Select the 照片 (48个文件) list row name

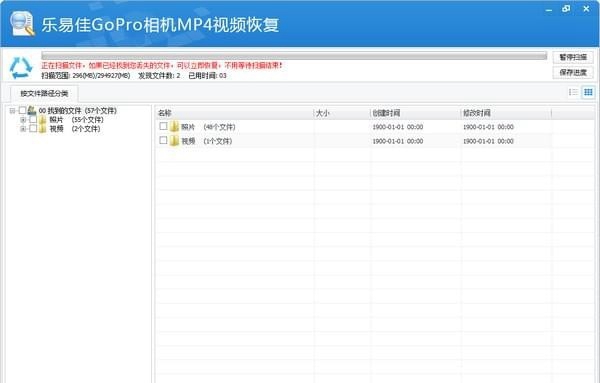[x=208, y=127]
